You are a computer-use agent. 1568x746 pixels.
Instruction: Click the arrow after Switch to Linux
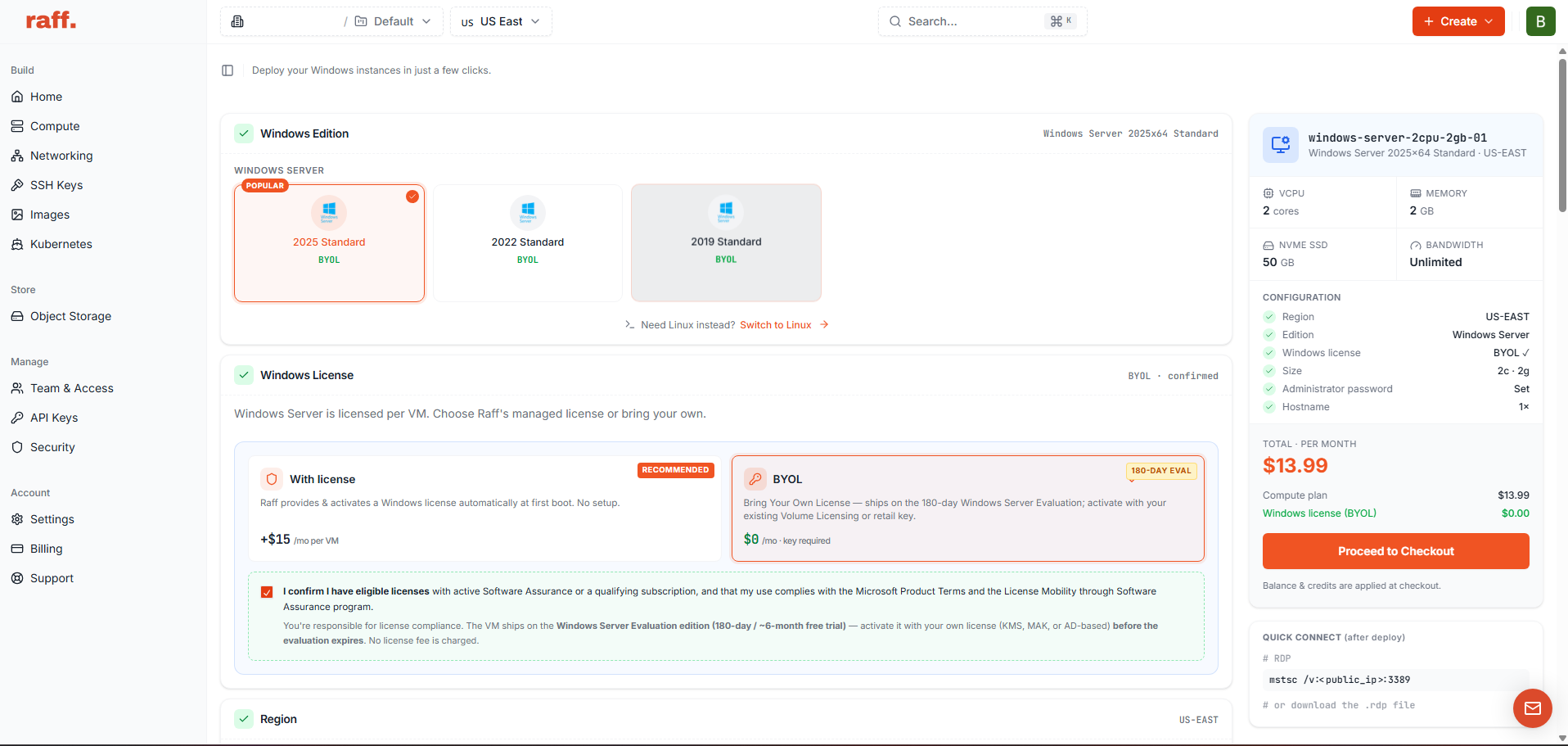pyautogui.click(x=824, y=325)
